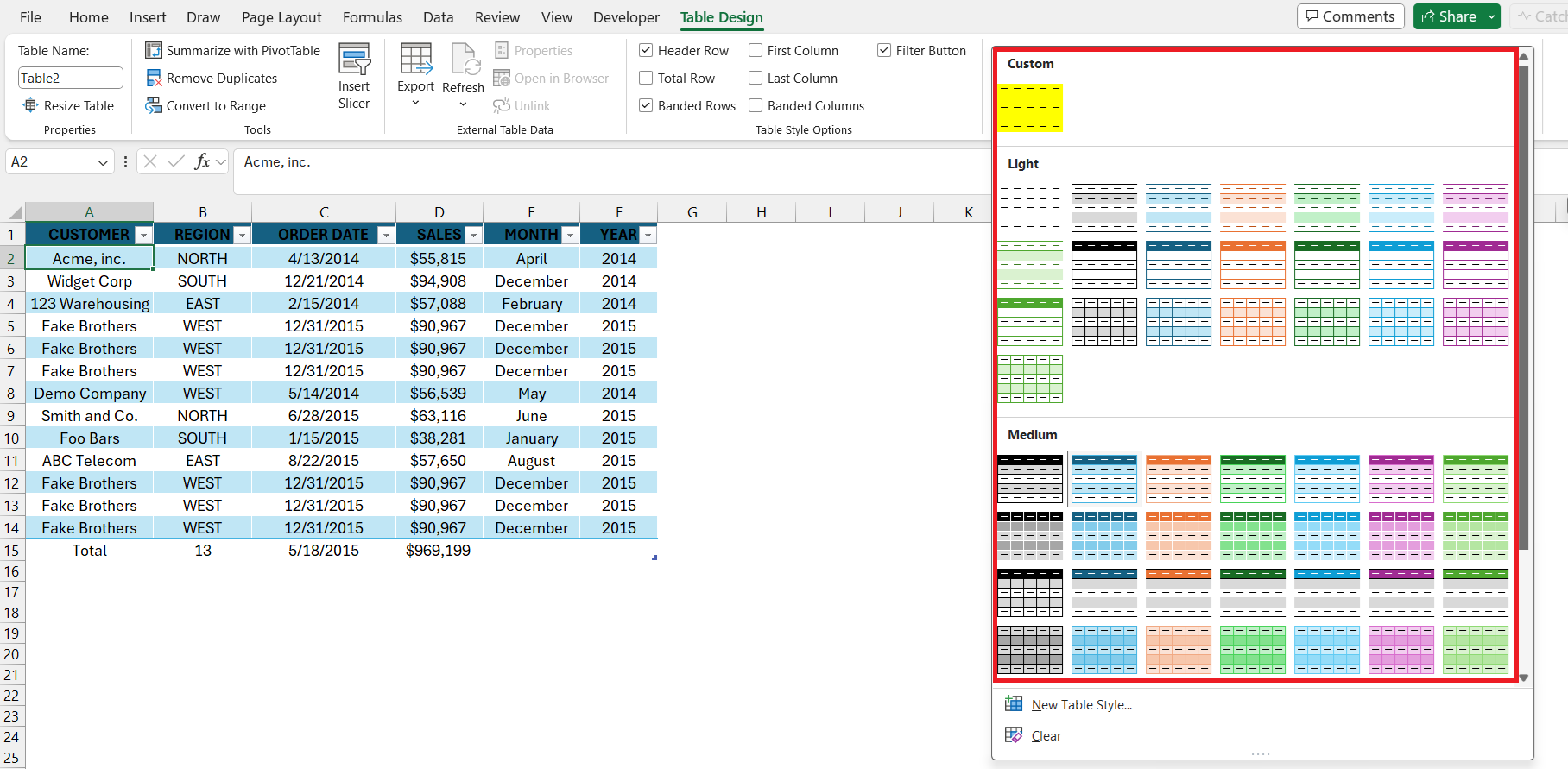Disable the Filter Button checkbox
This screenshot has width=1568, height=769.
coord(884,50)
